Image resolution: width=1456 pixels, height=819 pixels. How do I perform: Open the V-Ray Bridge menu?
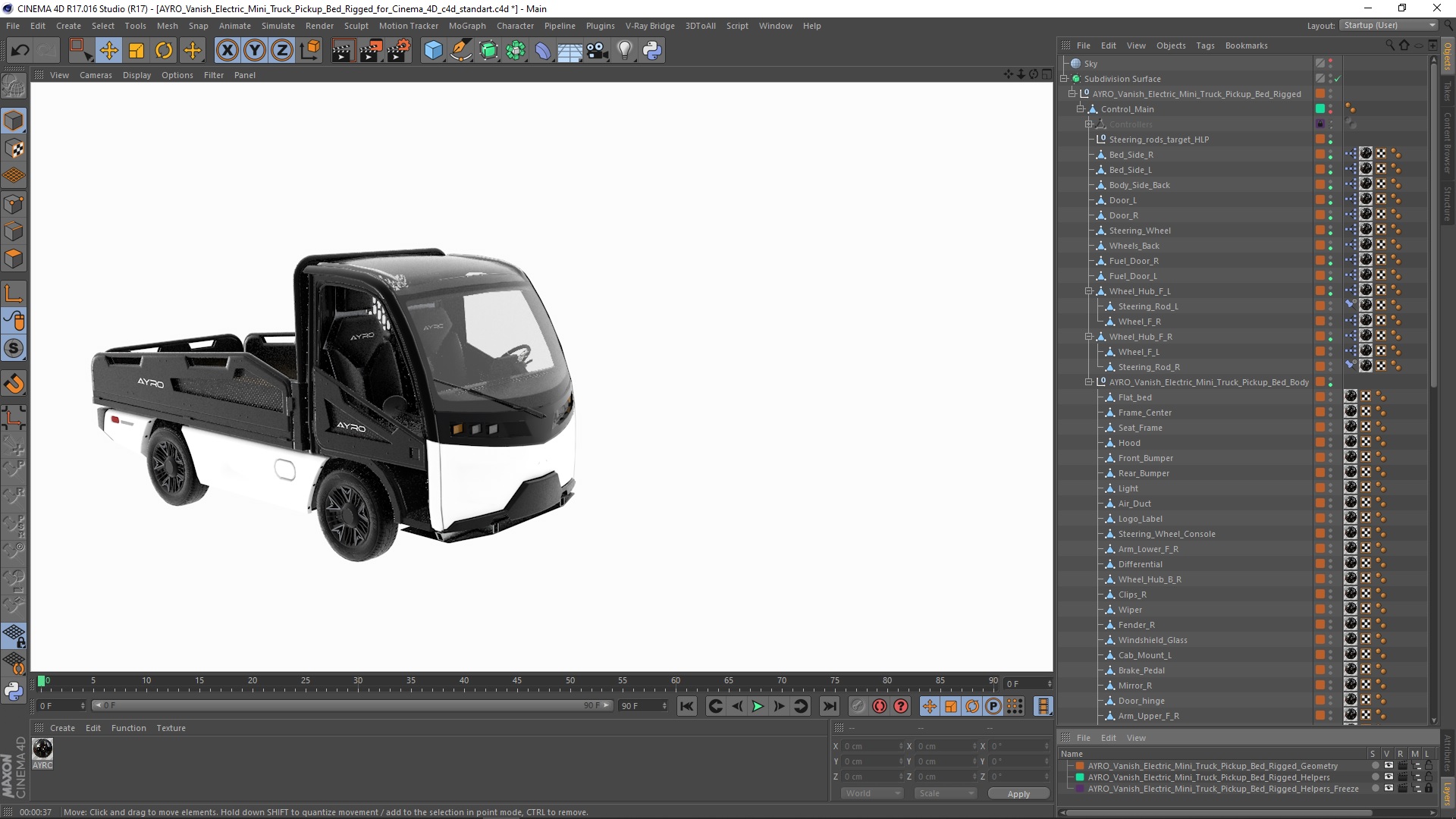(650, 26)
